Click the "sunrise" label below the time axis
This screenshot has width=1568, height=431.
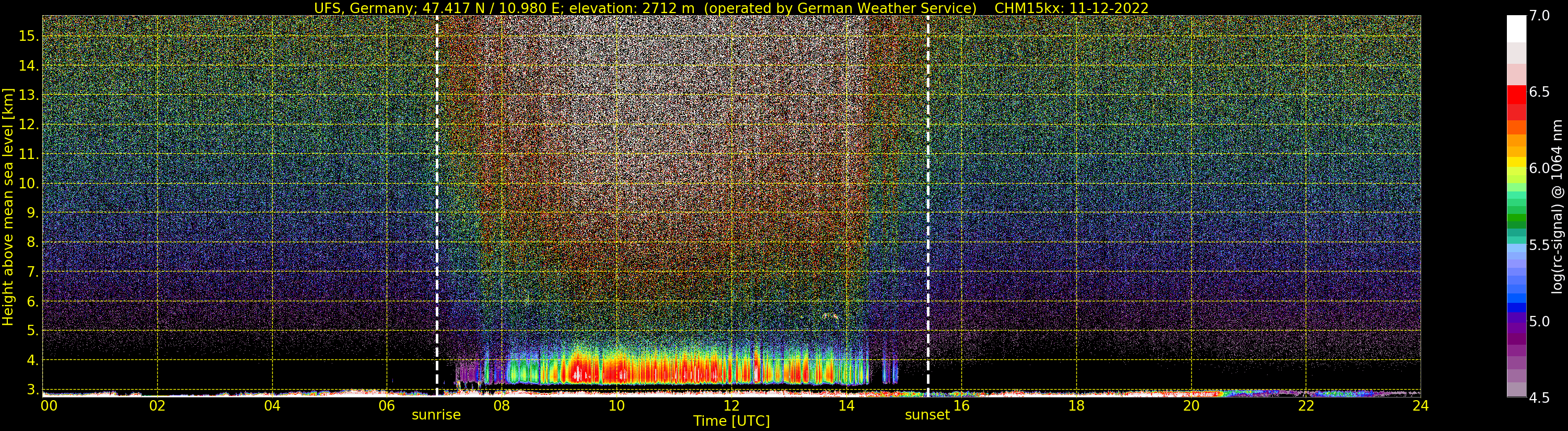(436, 415)
